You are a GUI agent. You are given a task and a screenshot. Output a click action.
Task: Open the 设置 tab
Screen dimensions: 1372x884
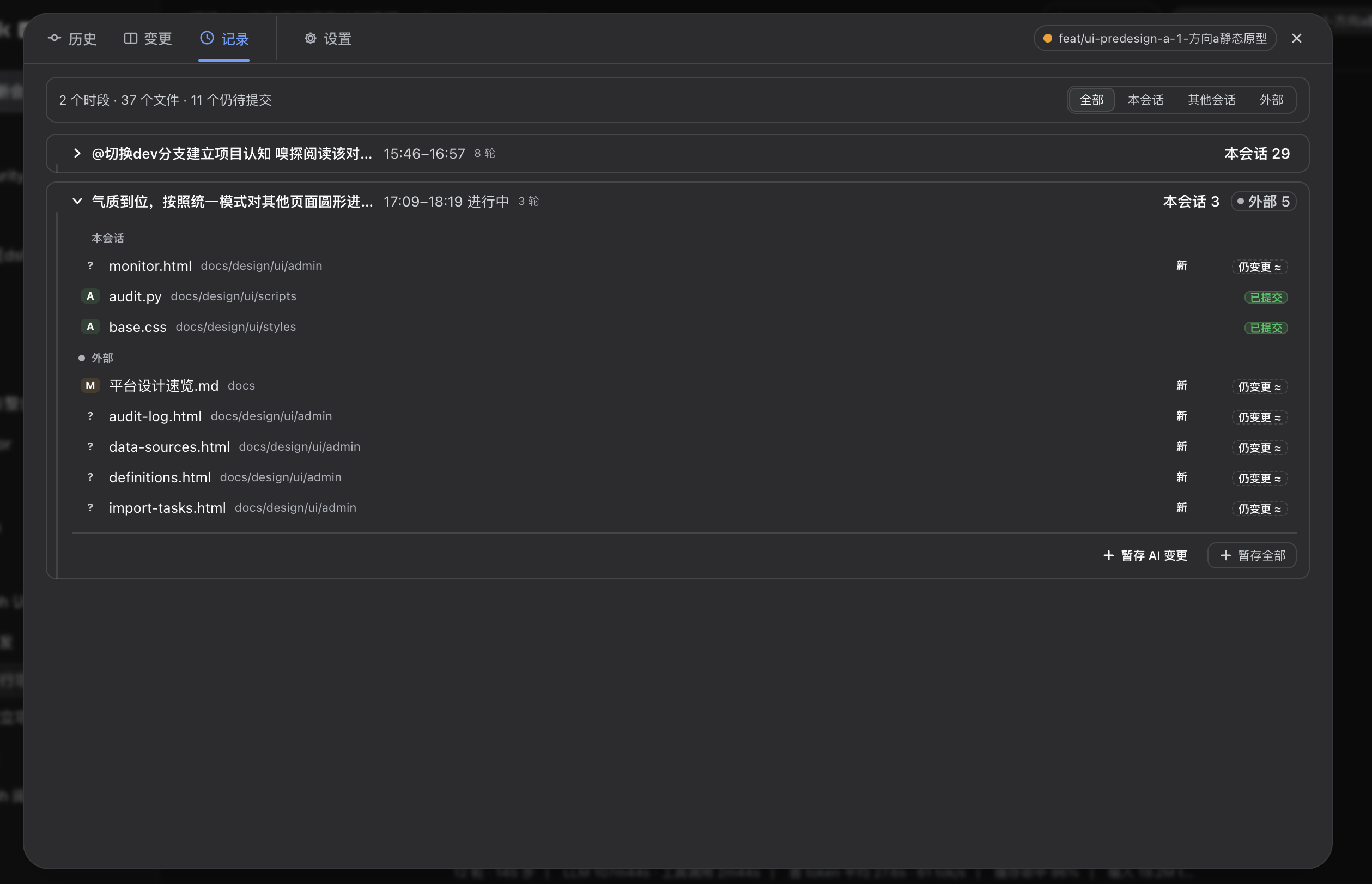coord(327,39)
